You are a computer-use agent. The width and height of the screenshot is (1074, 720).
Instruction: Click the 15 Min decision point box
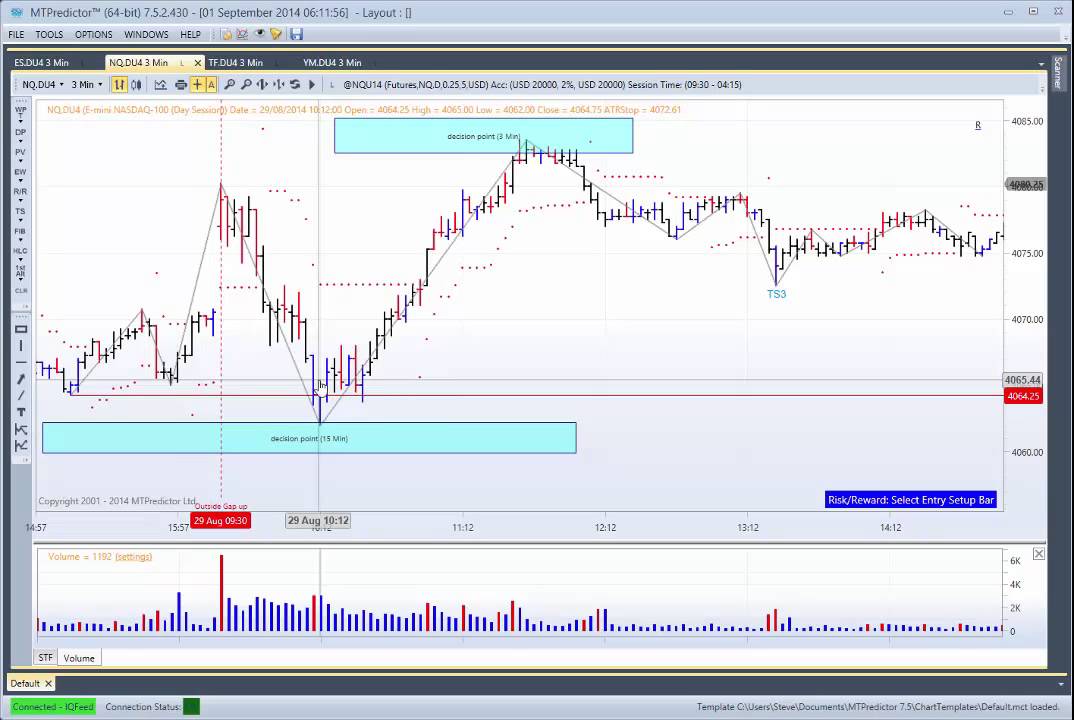tap(309, 438)
